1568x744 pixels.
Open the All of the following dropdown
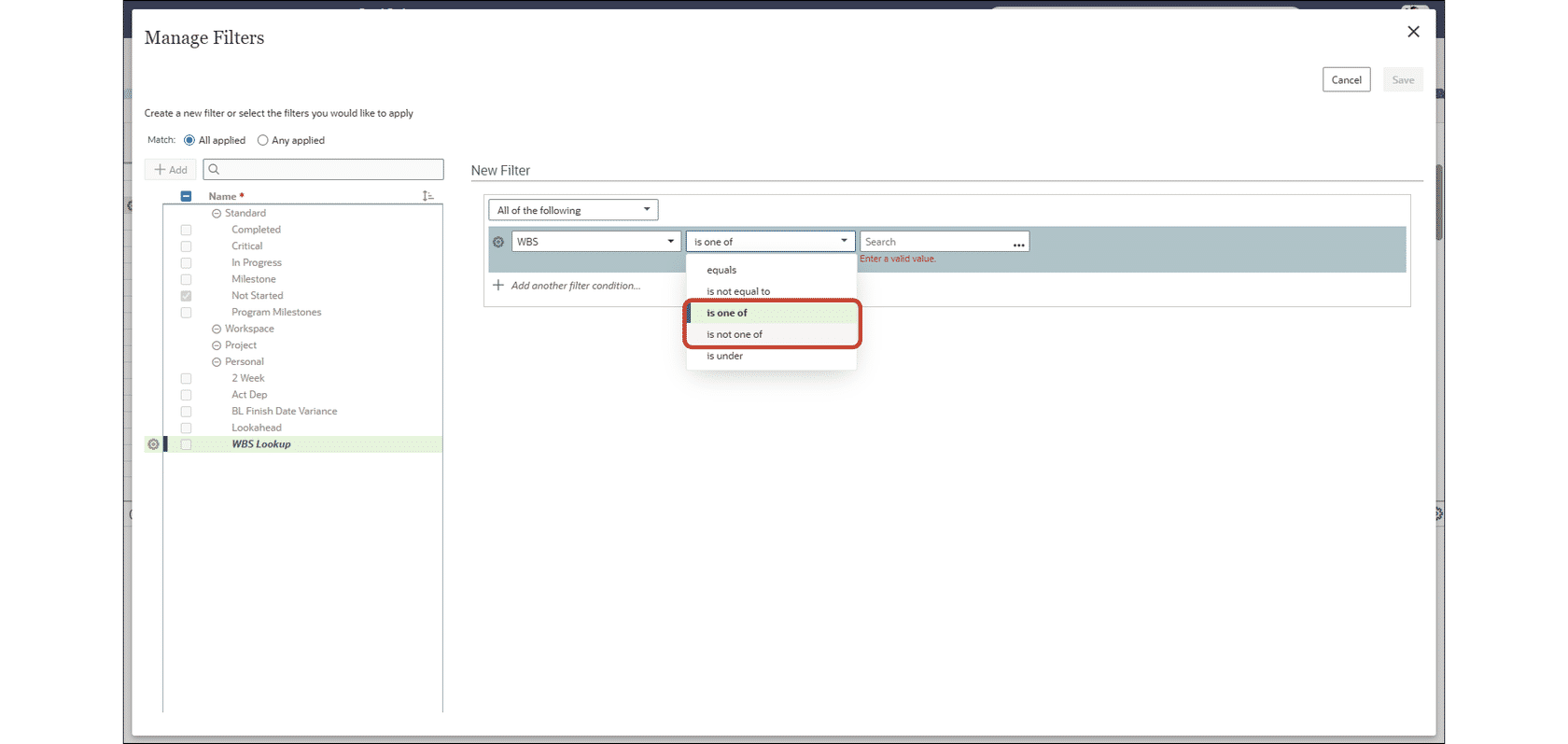pyautogui.click(x=573, y=210)
